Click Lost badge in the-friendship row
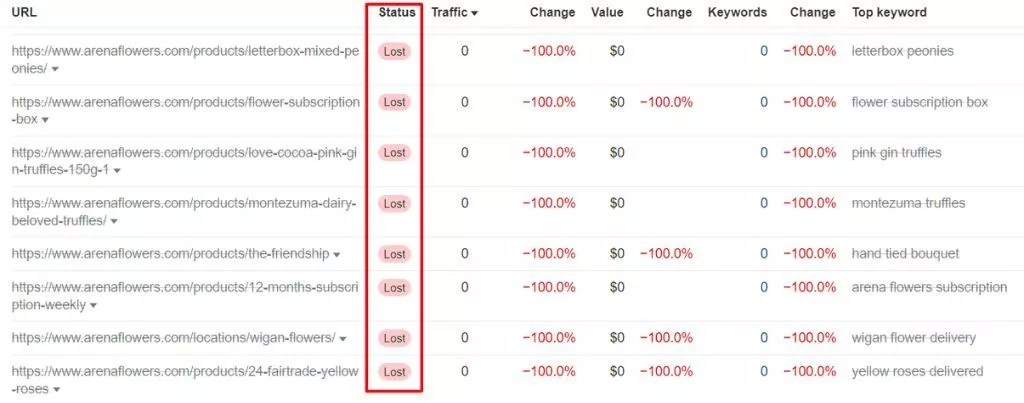This screenshot has width=1024, height=403. [x=395, y=254]
